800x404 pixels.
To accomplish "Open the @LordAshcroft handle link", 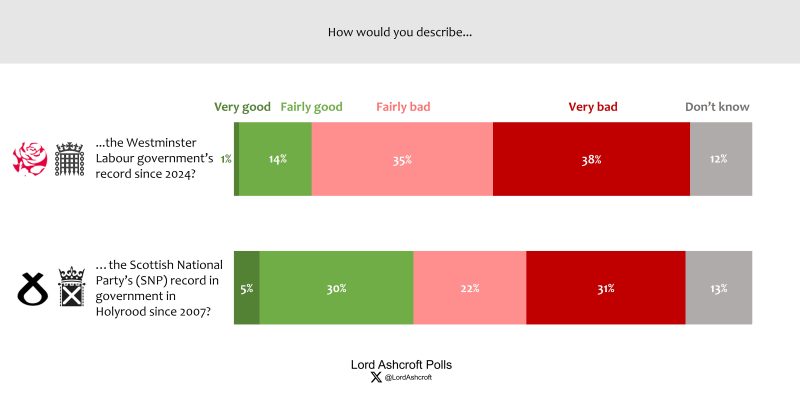I will click(x=408, y=378).
